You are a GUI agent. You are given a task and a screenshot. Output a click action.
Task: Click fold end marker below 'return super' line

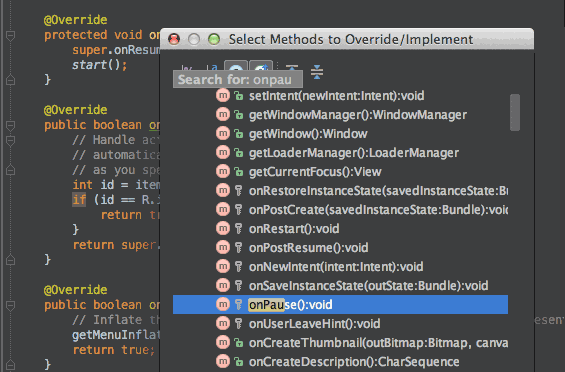[10, 260]
